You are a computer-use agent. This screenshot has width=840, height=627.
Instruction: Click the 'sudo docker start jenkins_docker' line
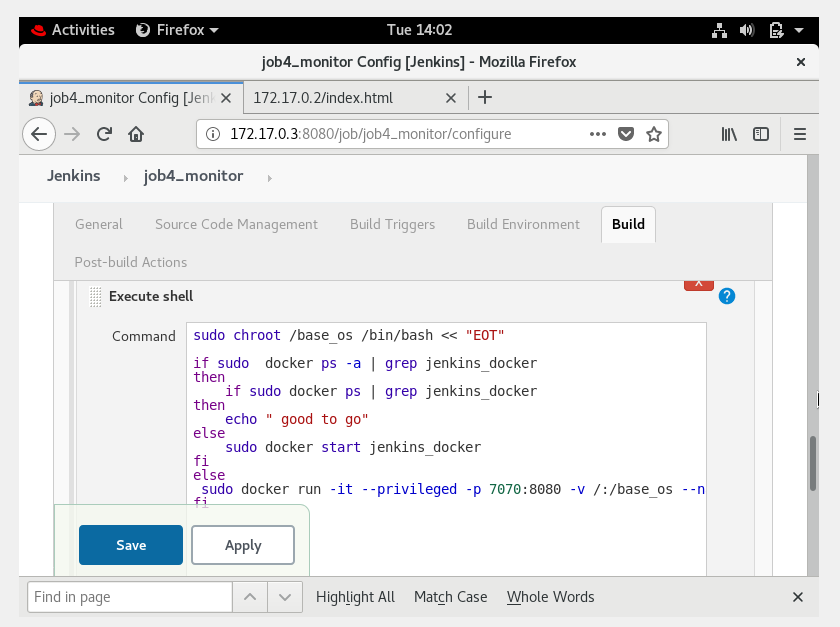[353, 447]
